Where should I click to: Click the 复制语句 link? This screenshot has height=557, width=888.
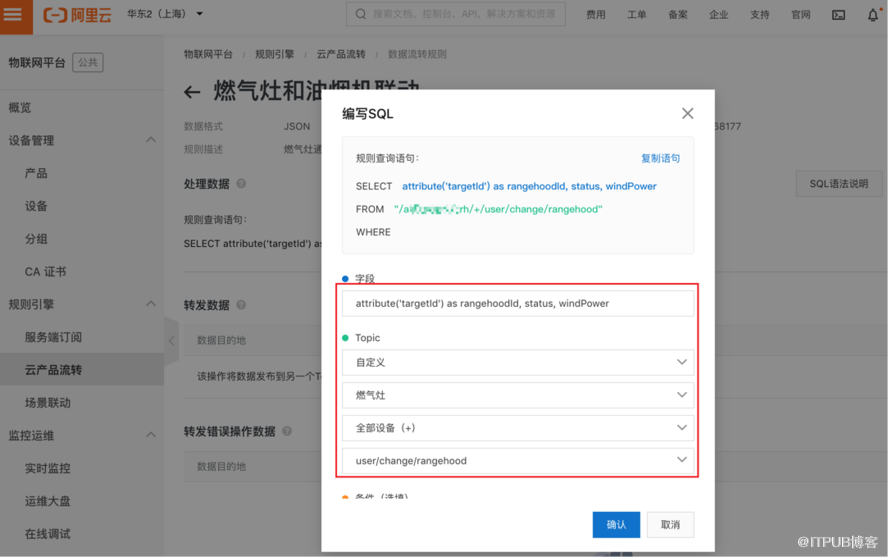(660, 158)
